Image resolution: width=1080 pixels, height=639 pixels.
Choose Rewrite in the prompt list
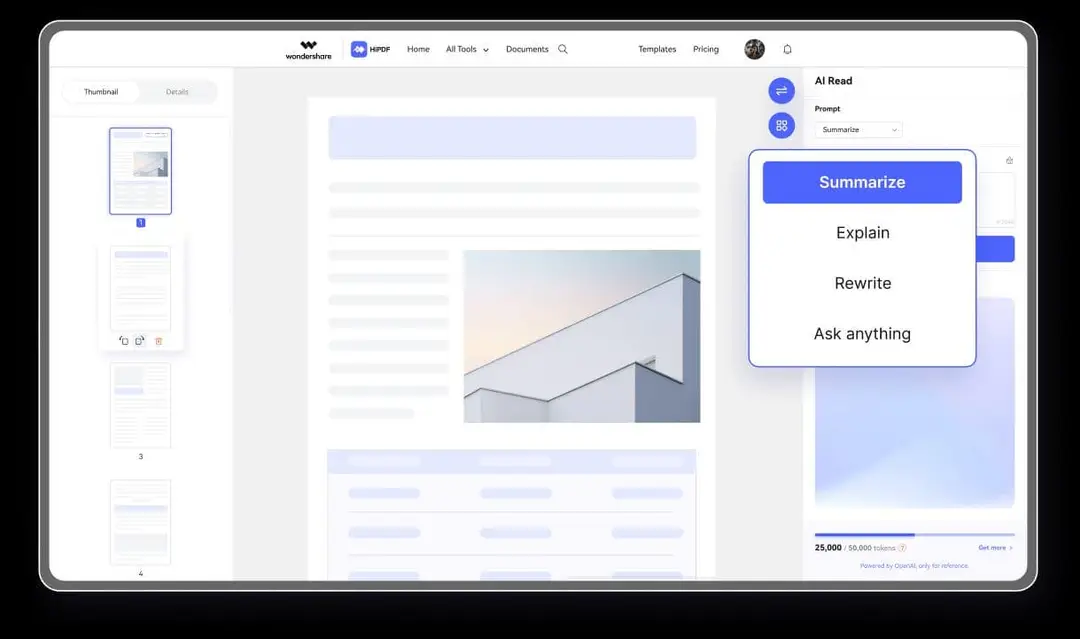(862, 283)
